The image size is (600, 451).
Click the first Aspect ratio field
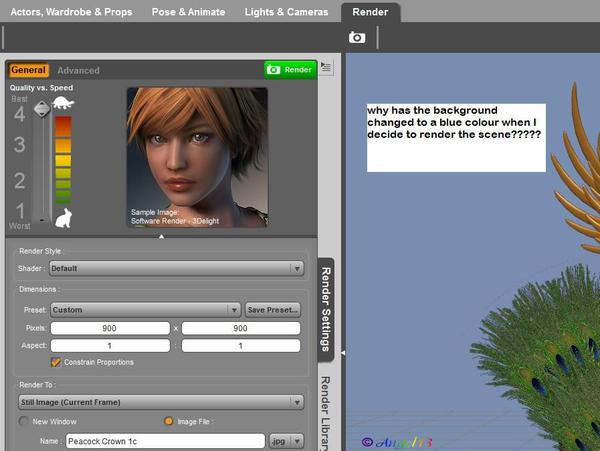110,346
